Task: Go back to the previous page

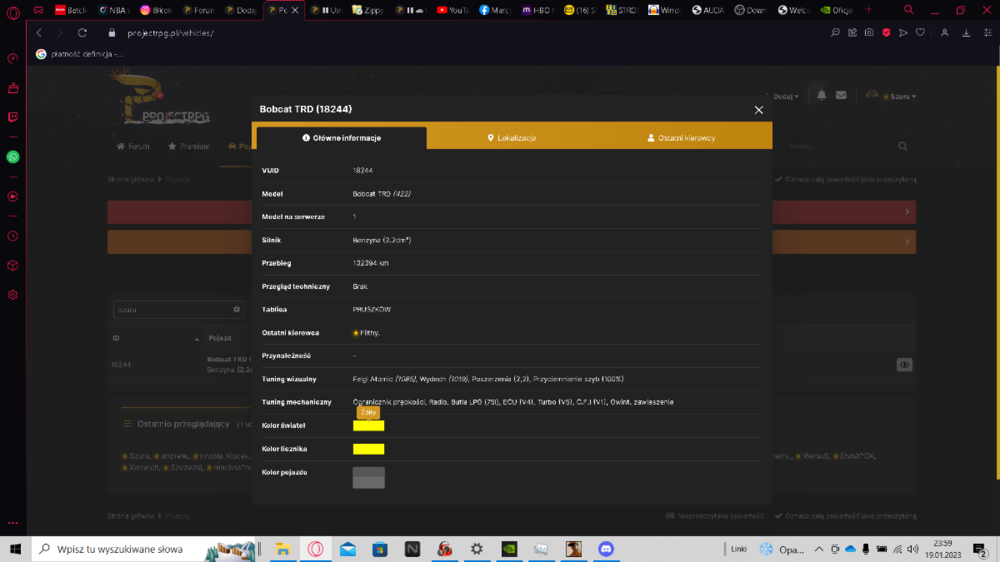Action: (39, 33)
